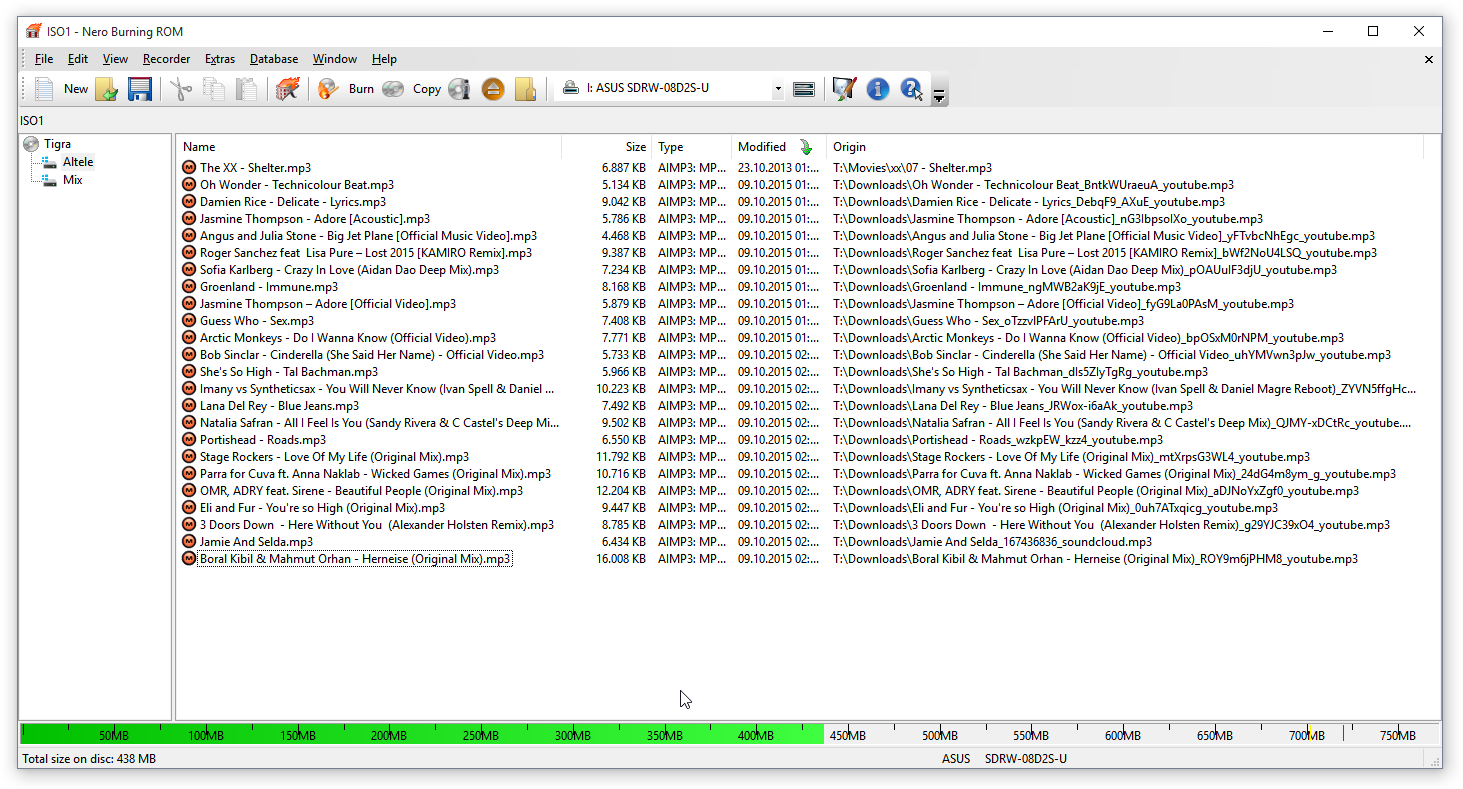Click the New compilation document icon
1463x789 pixels.
click(44, 89)
